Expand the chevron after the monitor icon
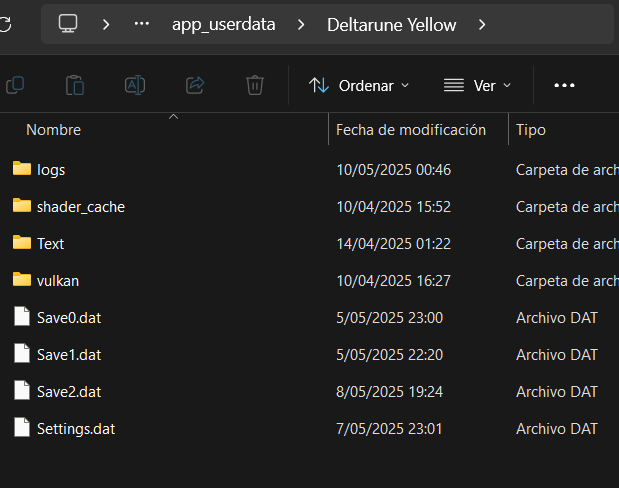This screenshot has height=488, width=619. coord(106,25)
